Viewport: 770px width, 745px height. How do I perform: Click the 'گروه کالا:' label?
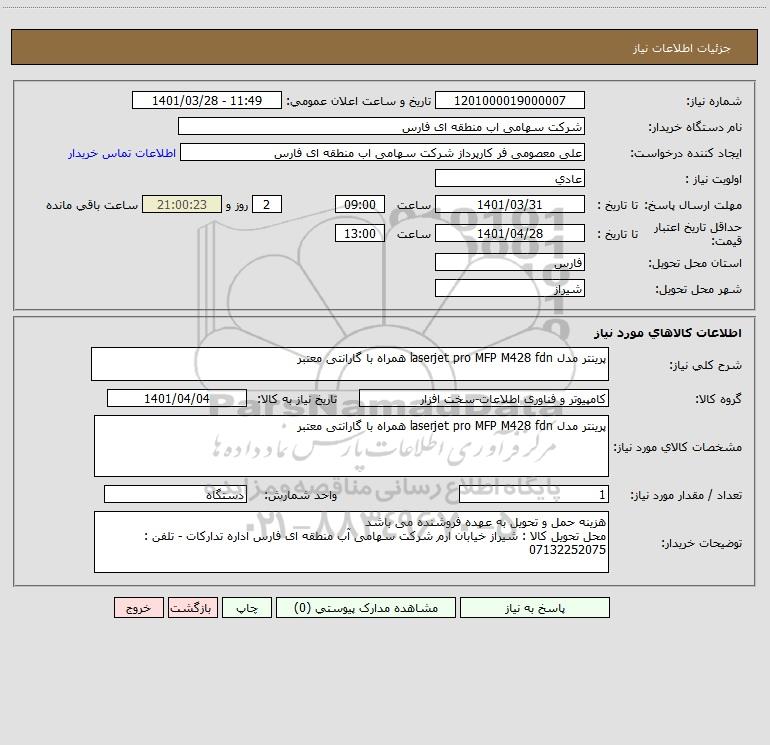(x=718, y=399)
